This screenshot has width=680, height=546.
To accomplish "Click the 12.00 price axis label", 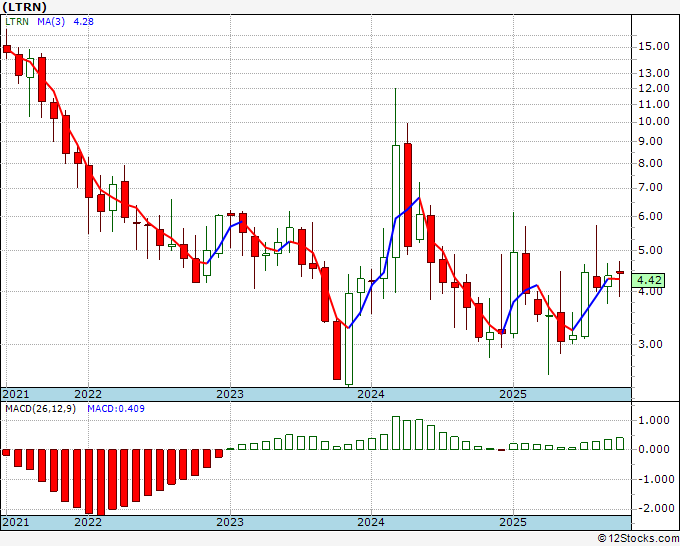I will click(x=654, y=88).
